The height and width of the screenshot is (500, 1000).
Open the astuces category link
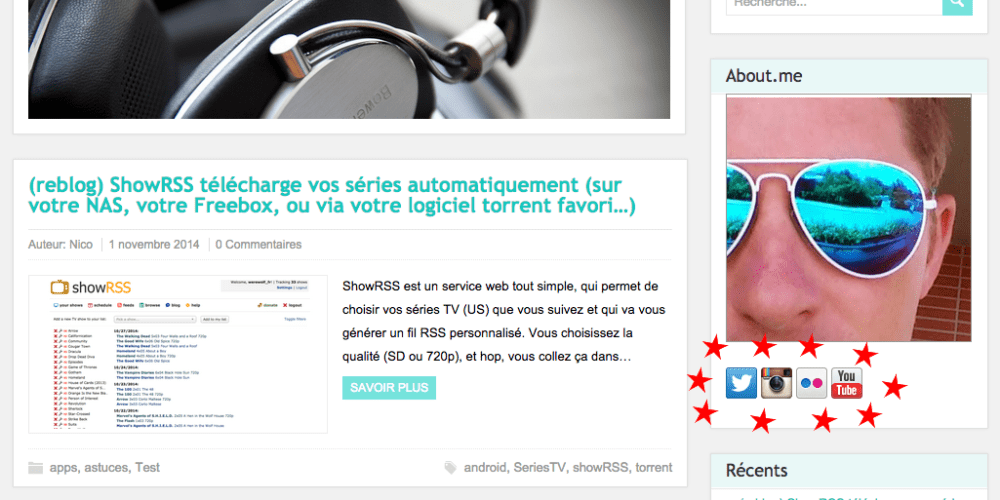pyautogui.click(x=107, y=467)
